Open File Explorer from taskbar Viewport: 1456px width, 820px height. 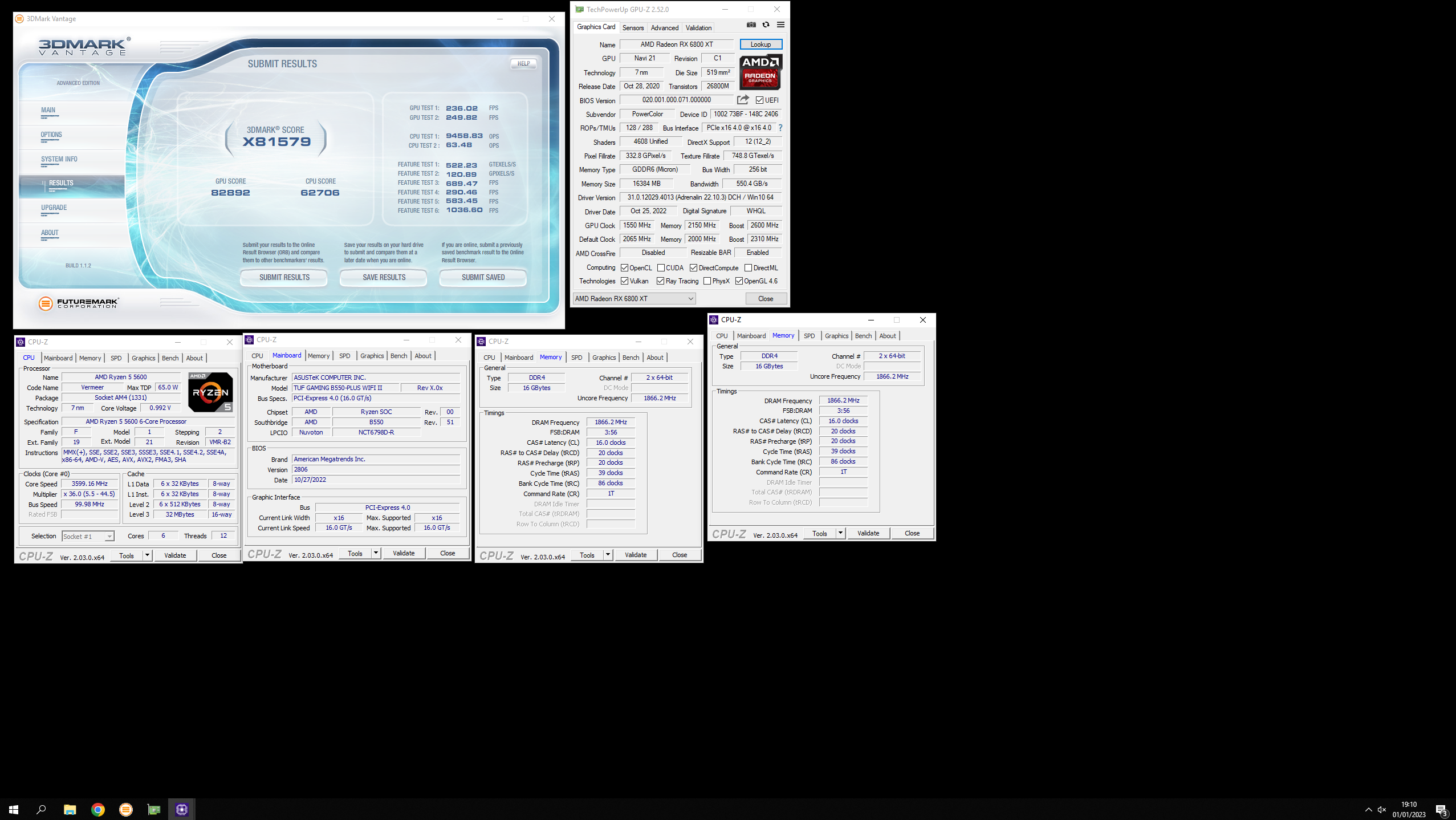(x=70, y=809)
